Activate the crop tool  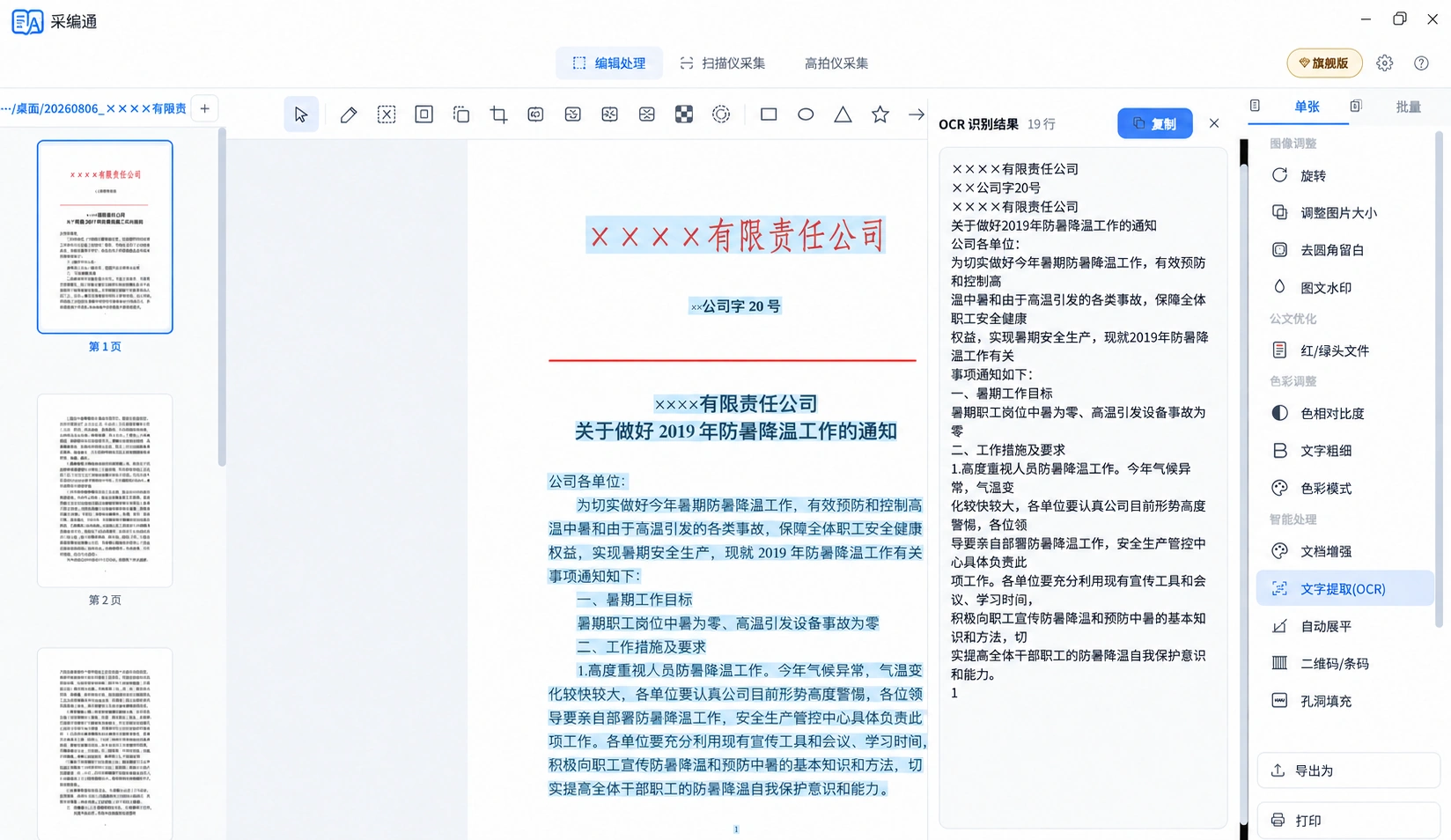coord(498,114)
